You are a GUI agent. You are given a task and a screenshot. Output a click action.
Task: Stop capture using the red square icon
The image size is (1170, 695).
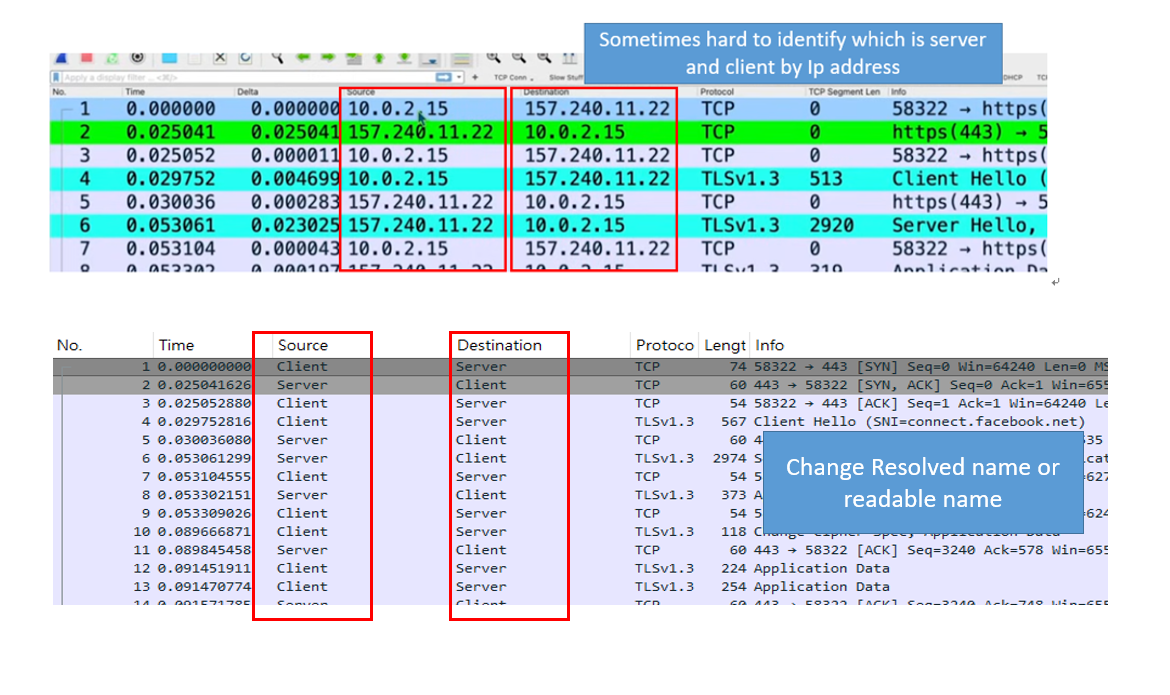pos(87,58)
